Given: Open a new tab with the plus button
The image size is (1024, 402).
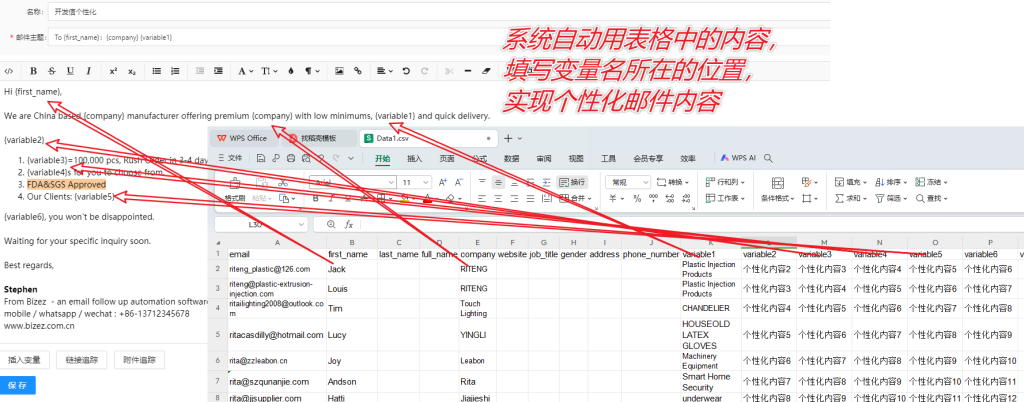Looking at the screenshot, I should [509, 138].
